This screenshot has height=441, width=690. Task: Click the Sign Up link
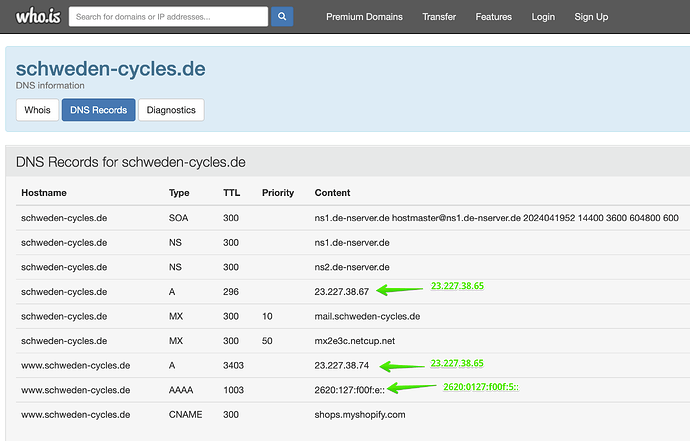click(x=591, y=17)
